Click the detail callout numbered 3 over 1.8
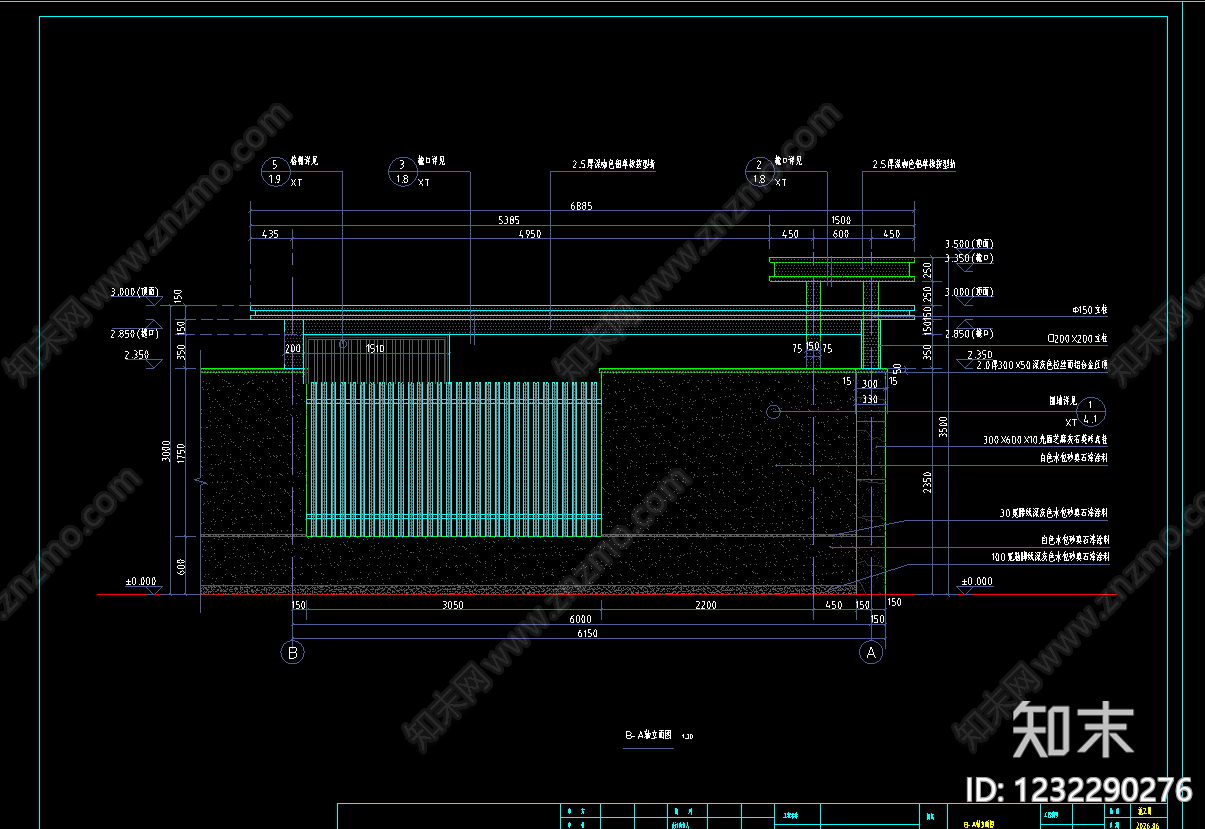 [403, 172]
